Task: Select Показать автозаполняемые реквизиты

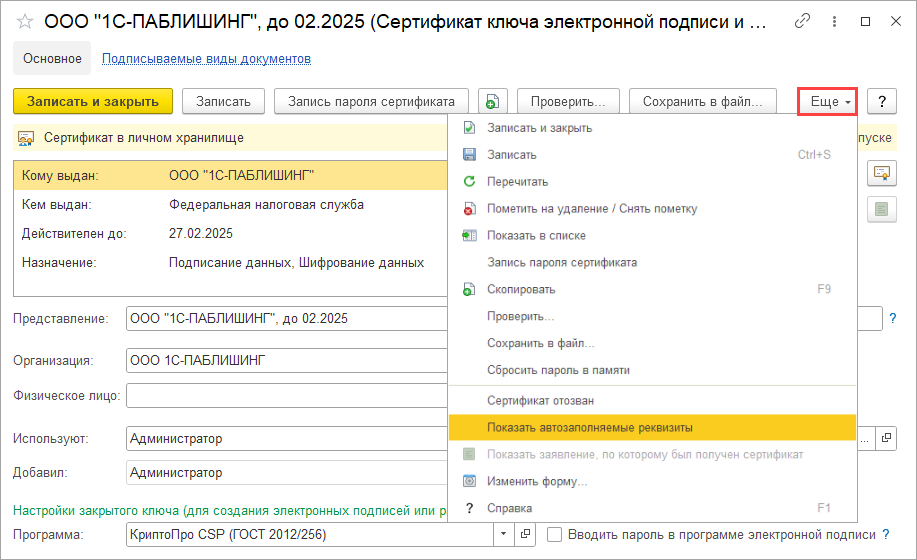Action: click(652, 427)
